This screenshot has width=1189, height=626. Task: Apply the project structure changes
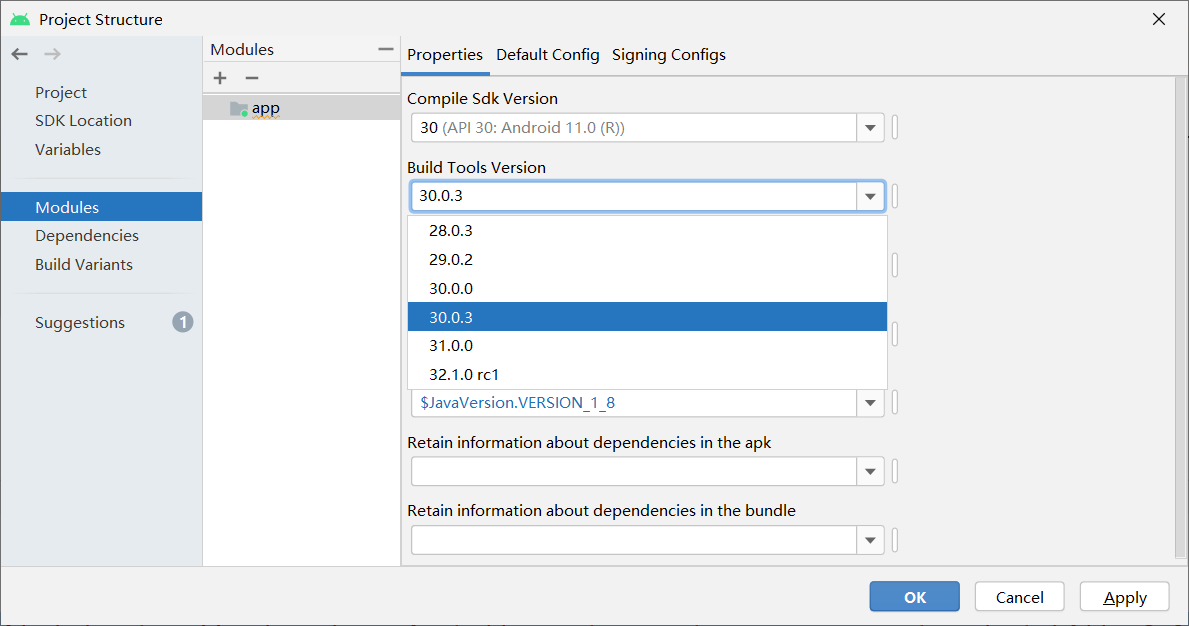1124,596
